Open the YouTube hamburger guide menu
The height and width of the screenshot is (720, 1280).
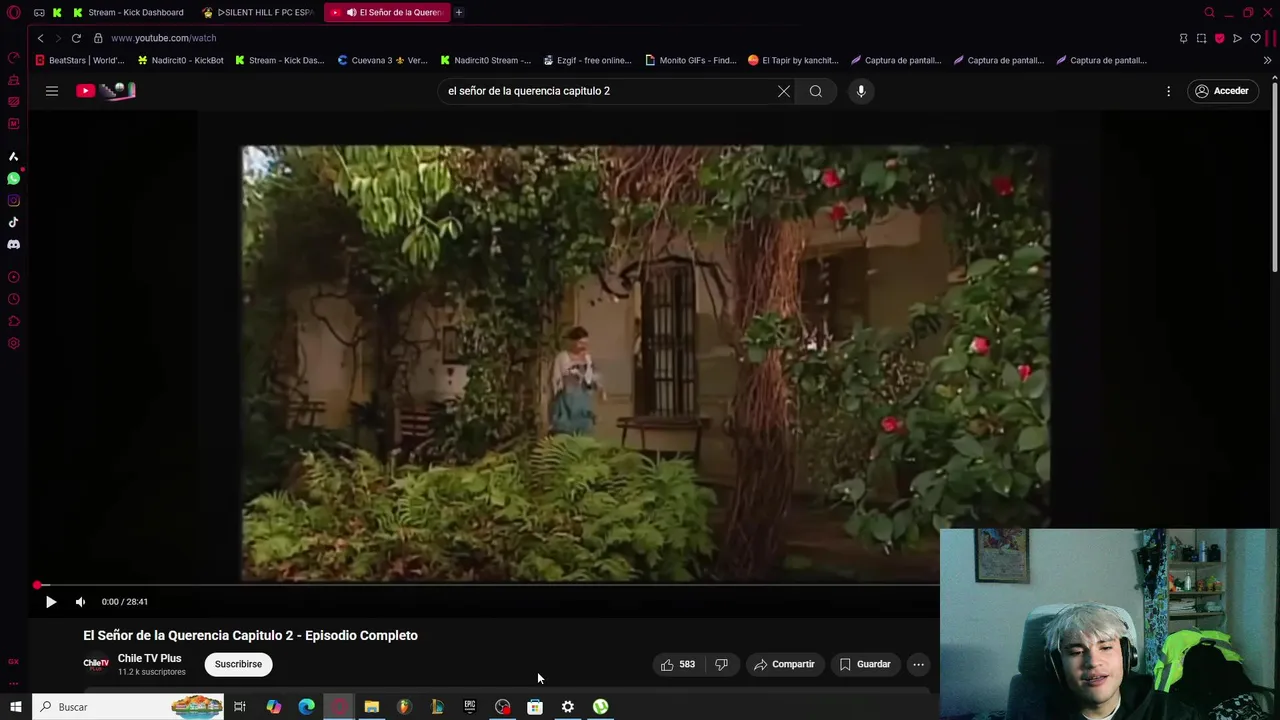52,91
